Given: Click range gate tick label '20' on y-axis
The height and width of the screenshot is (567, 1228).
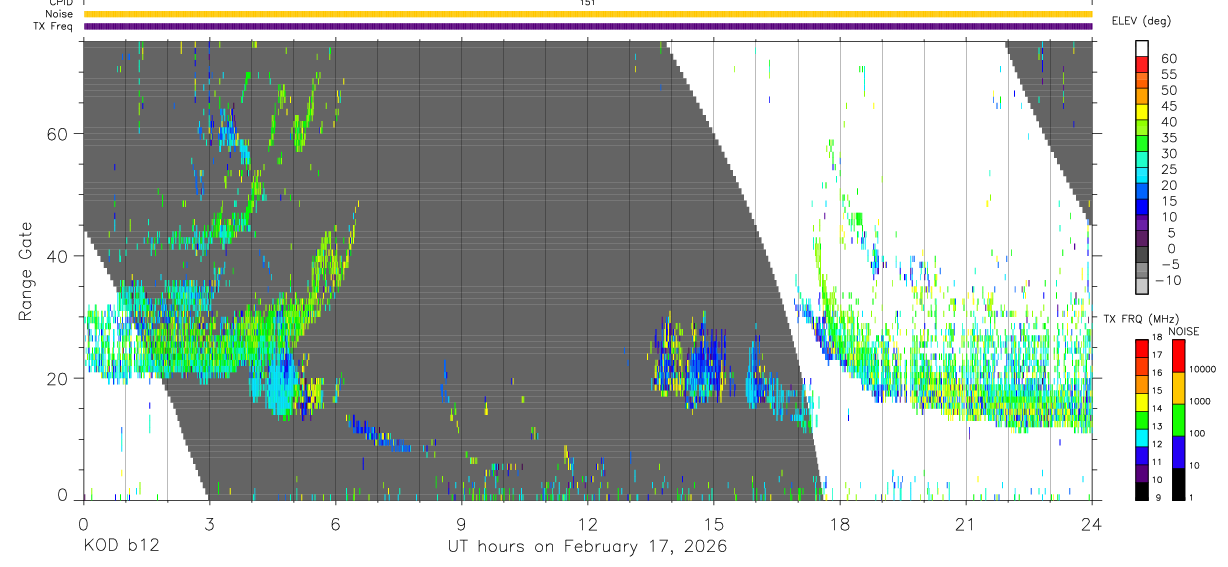Looking at the screenshot, I should [x=58, y=378].
